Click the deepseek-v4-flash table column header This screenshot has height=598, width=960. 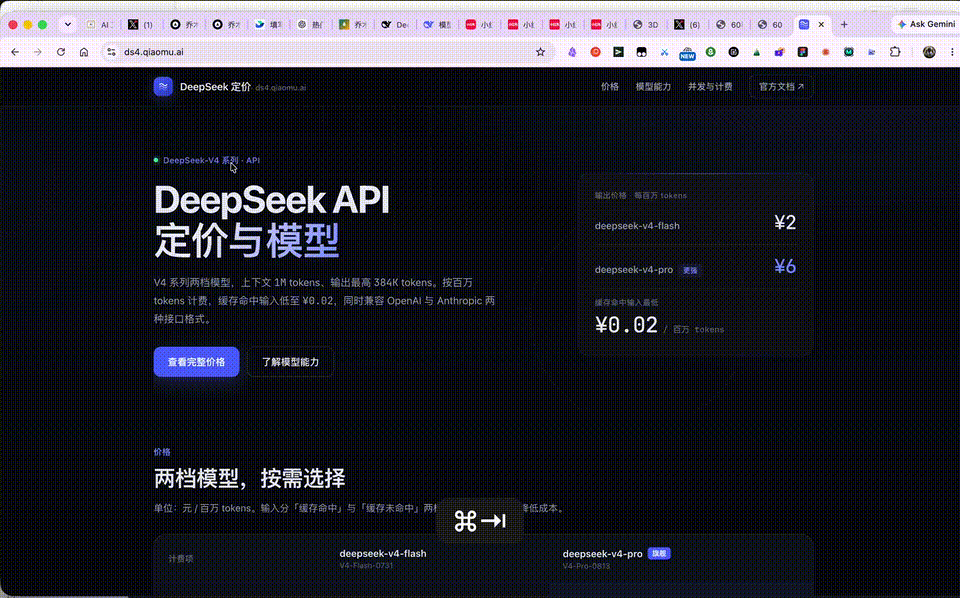[x=383, y=553]
